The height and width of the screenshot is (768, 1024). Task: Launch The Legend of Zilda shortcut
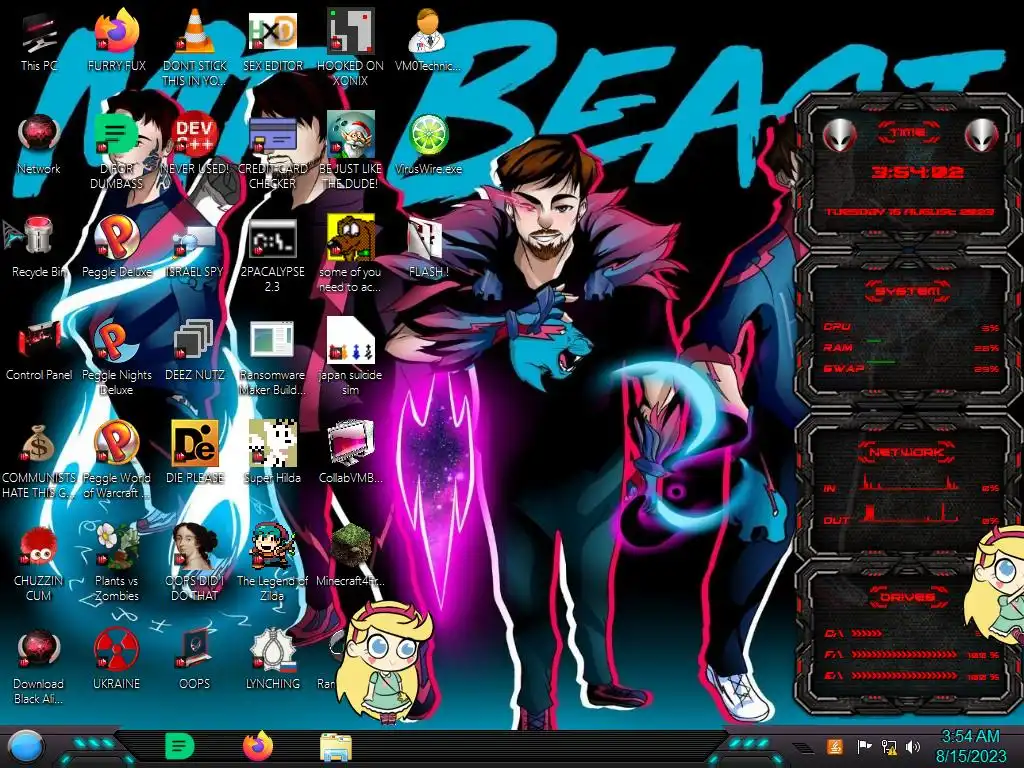272,564
